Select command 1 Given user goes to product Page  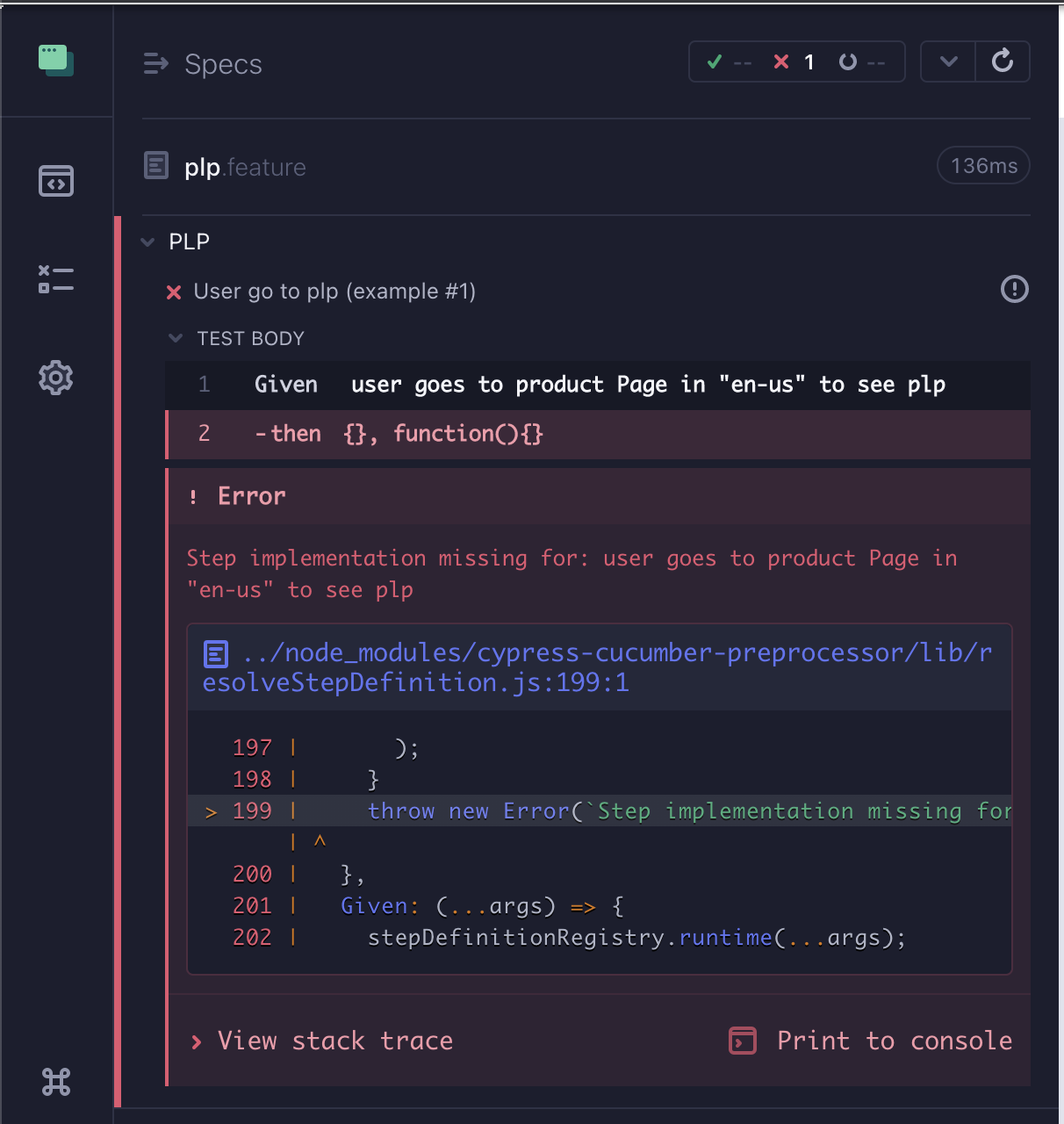pos(598,385)
